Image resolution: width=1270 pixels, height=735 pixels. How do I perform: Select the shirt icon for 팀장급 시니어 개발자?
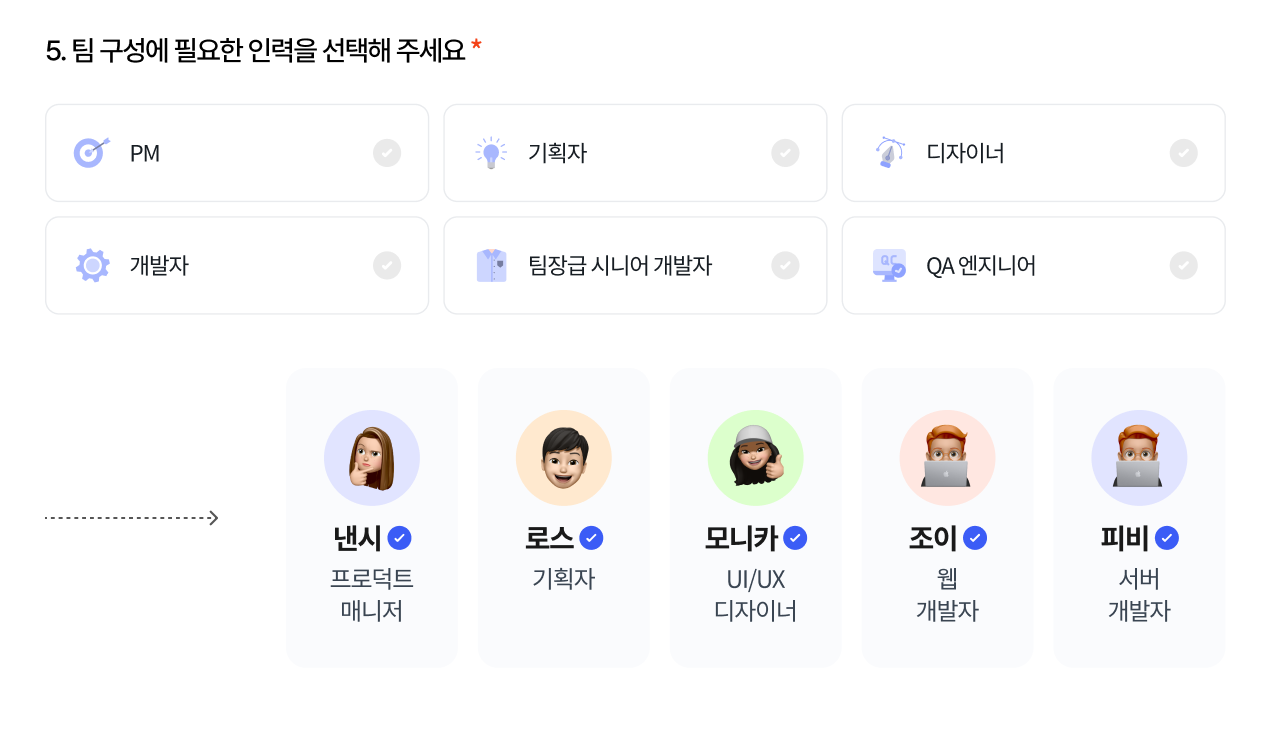(x=490, y=265)
